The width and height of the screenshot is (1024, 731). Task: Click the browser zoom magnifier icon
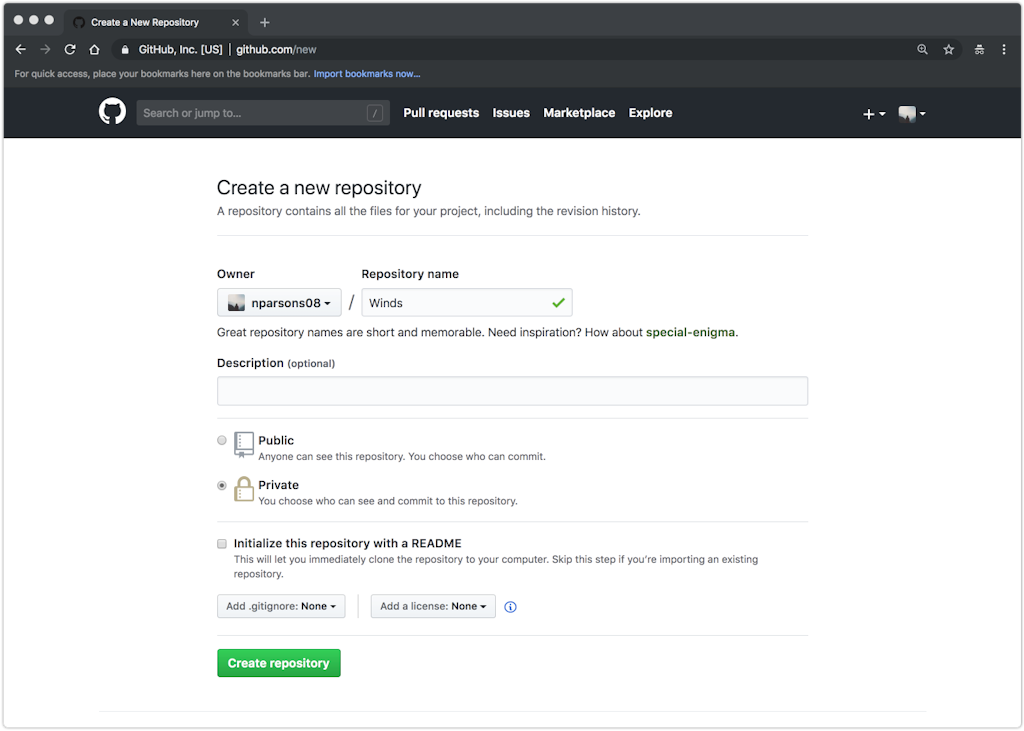pos(922,49)
